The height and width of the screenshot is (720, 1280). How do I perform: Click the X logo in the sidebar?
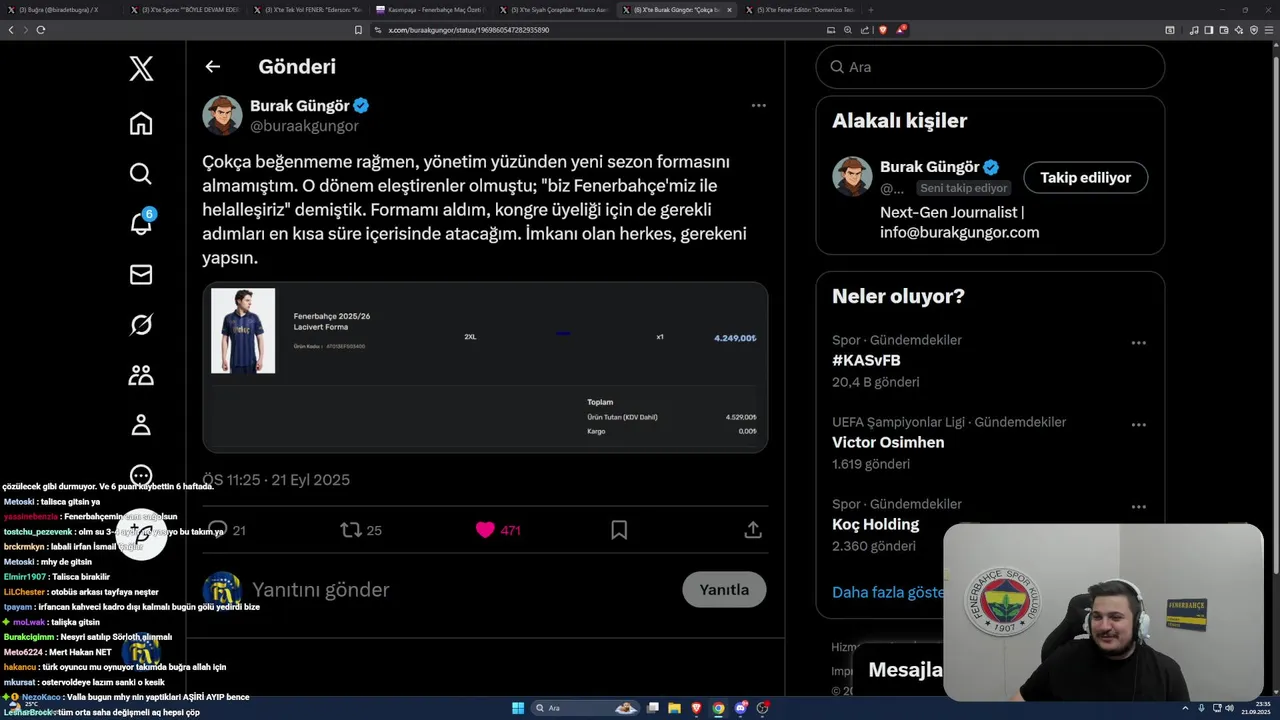(141, 68)
